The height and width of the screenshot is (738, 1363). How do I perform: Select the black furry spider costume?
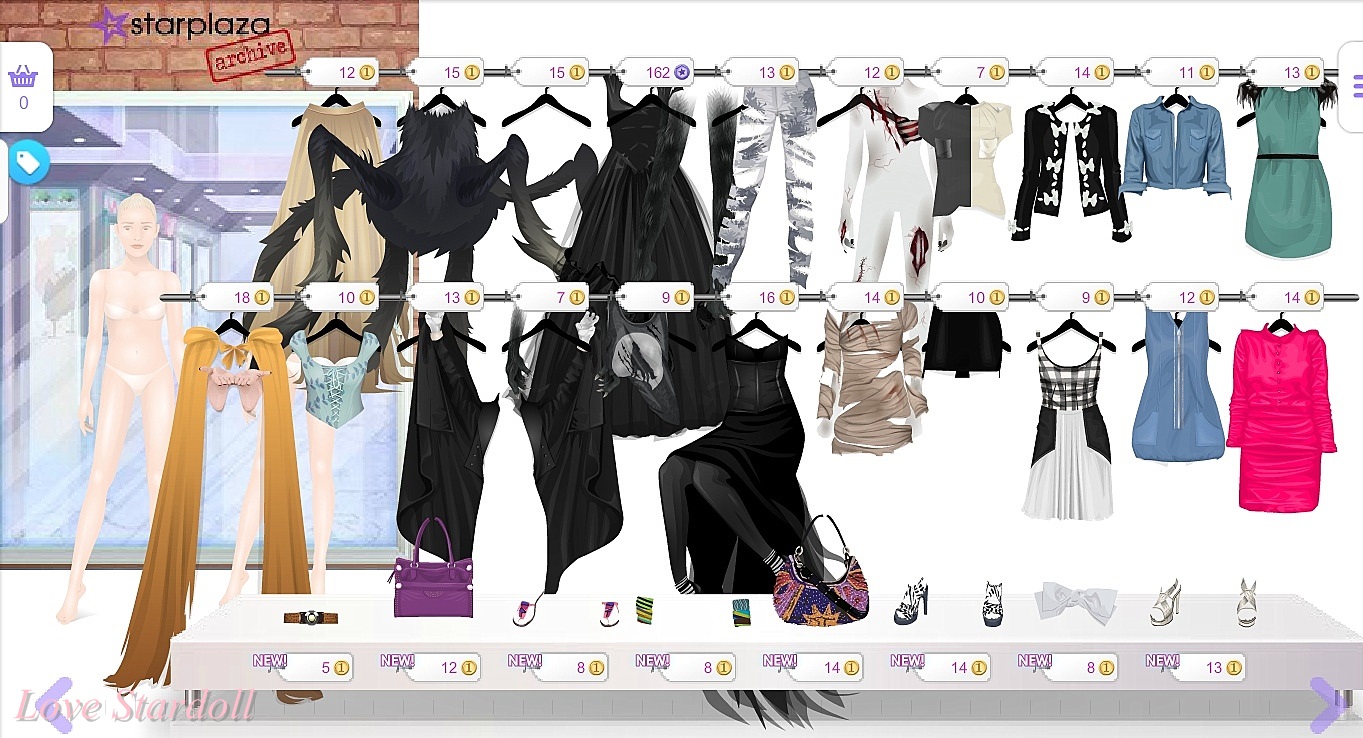coord(440,190)
